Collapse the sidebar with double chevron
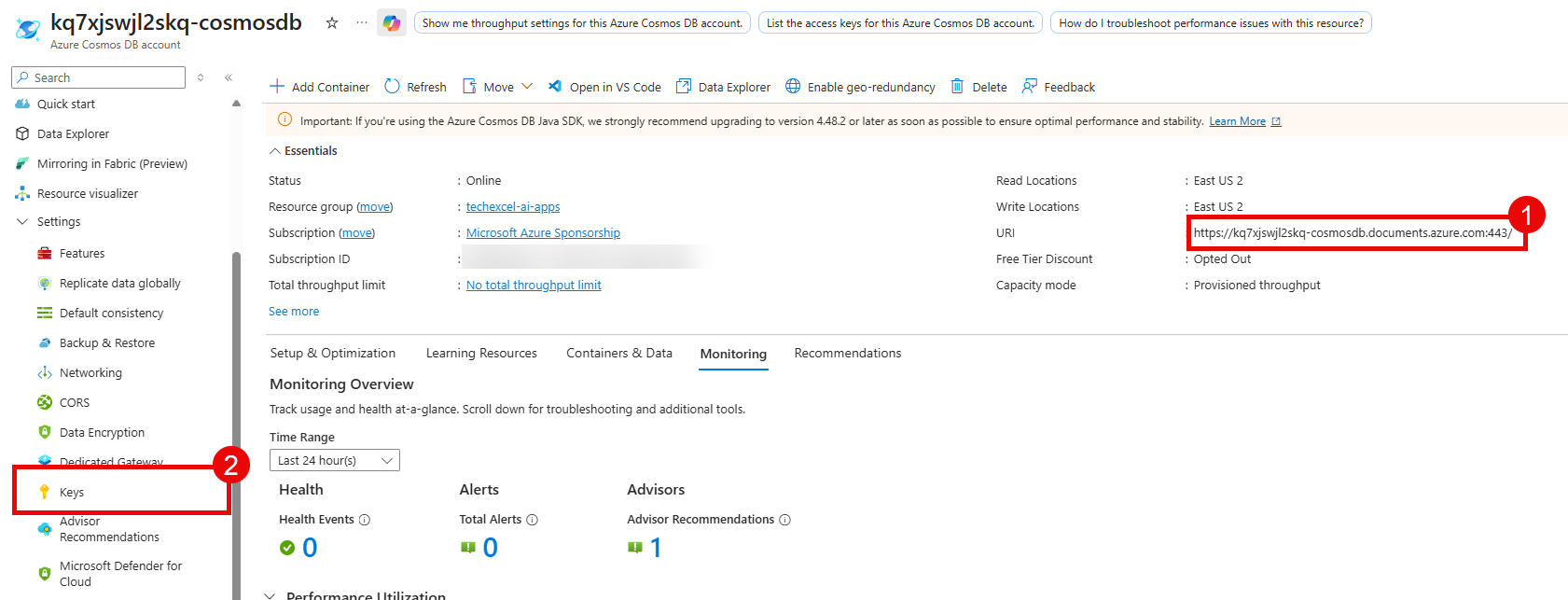The image size is (1568, 600). tap(229, 77)
